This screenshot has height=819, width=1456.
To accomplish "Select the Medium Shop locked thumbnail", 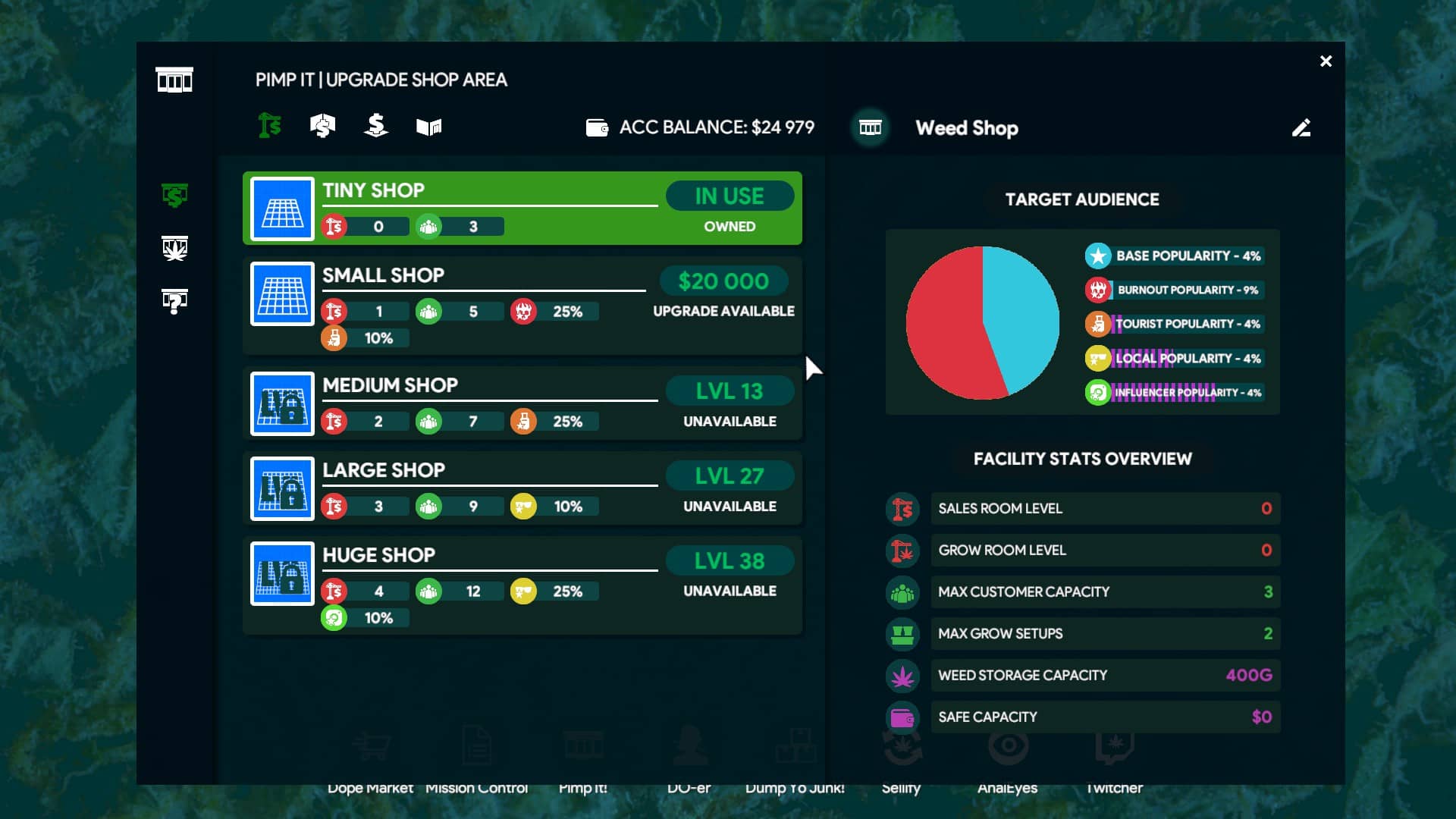I will (x=283, y=403).
